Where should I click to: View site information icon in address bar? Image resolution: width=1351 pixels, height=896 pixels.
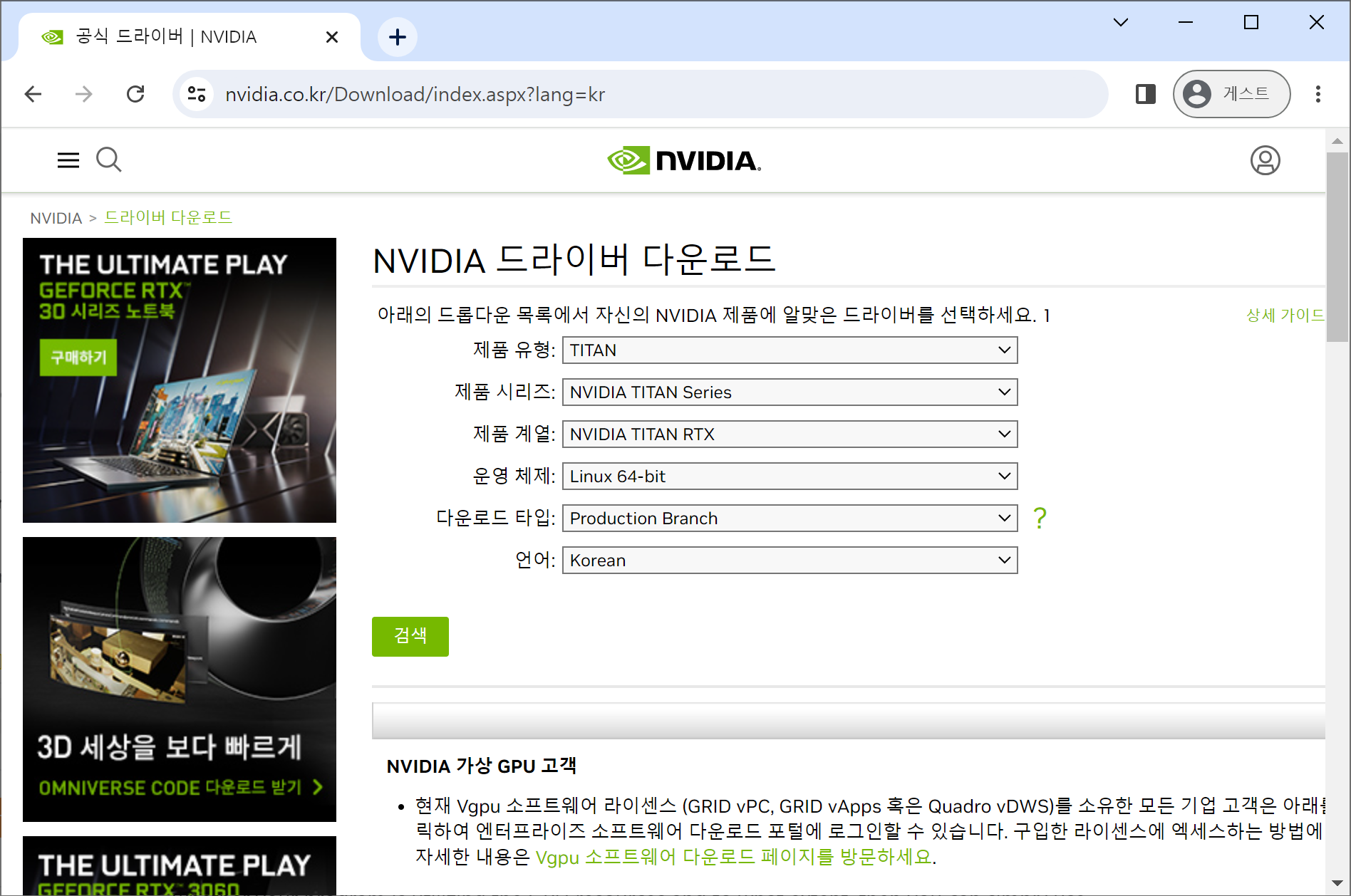click(197, 94)
